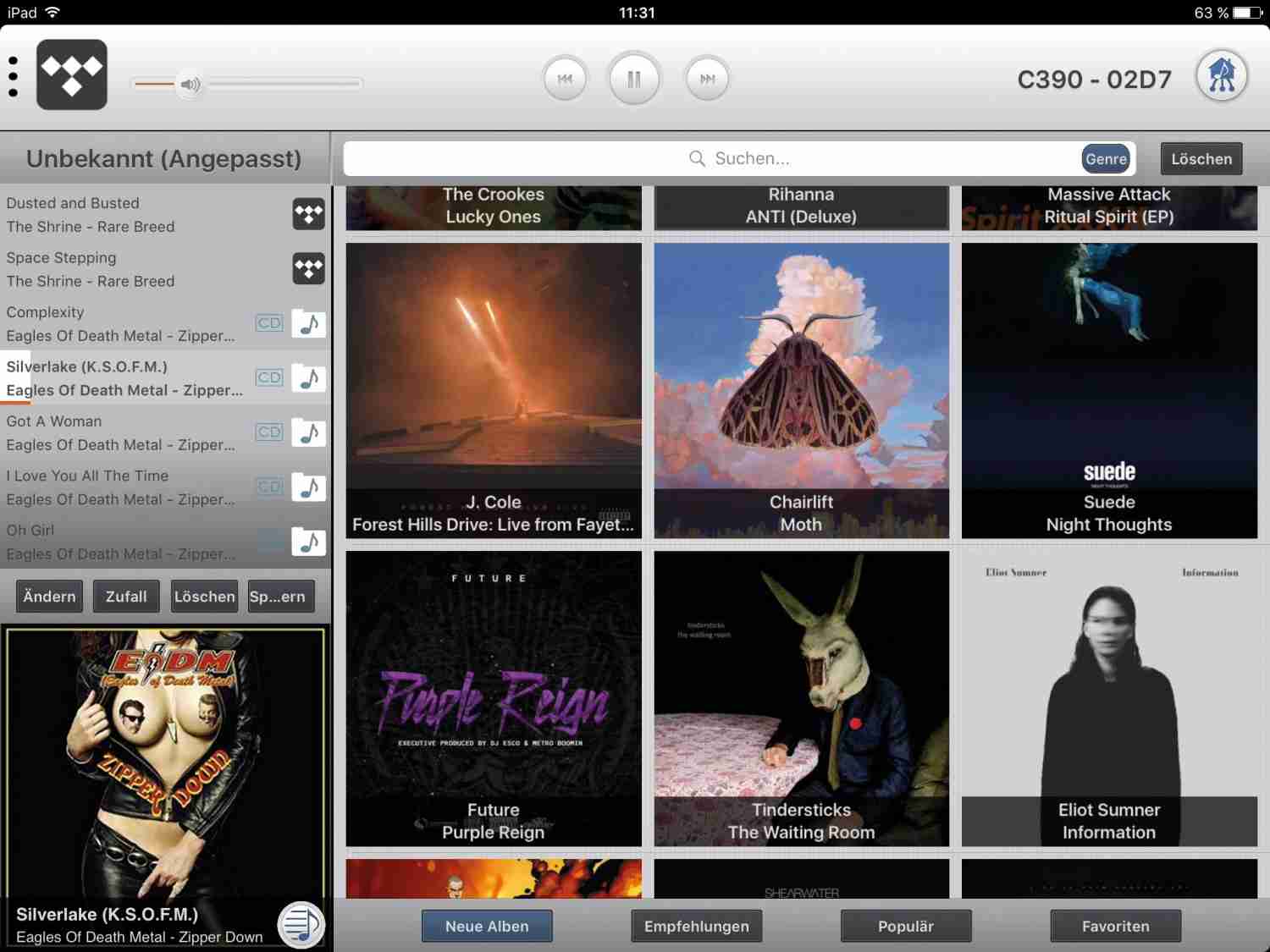This screenshot has width=1270, height=952.
Task: Tap the Wi-Fi icon in the status bar
Action: (x=52, y=12)
